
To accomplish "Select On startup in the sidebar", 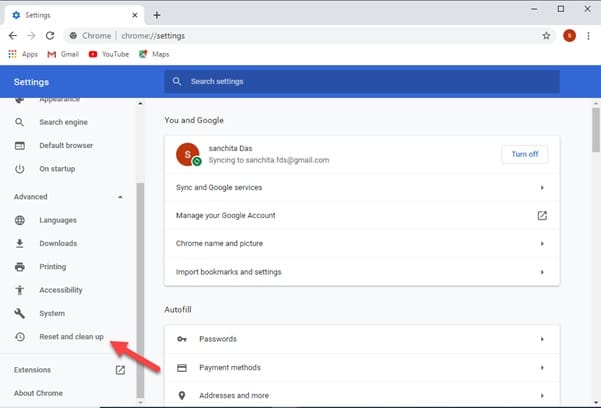I will pos(57,169).
